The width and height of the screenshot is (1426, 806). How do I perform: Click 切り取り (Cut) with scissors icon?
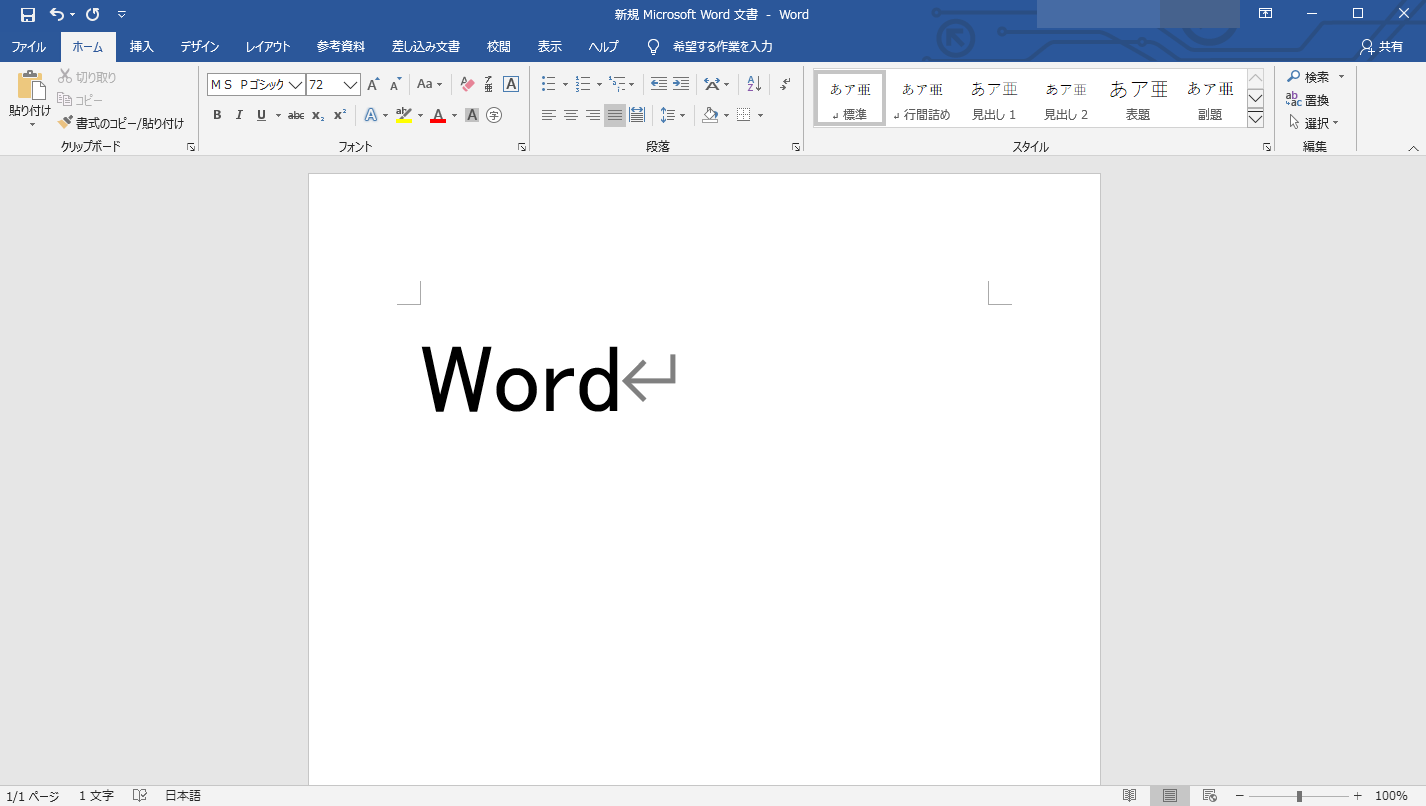(87, 77)
